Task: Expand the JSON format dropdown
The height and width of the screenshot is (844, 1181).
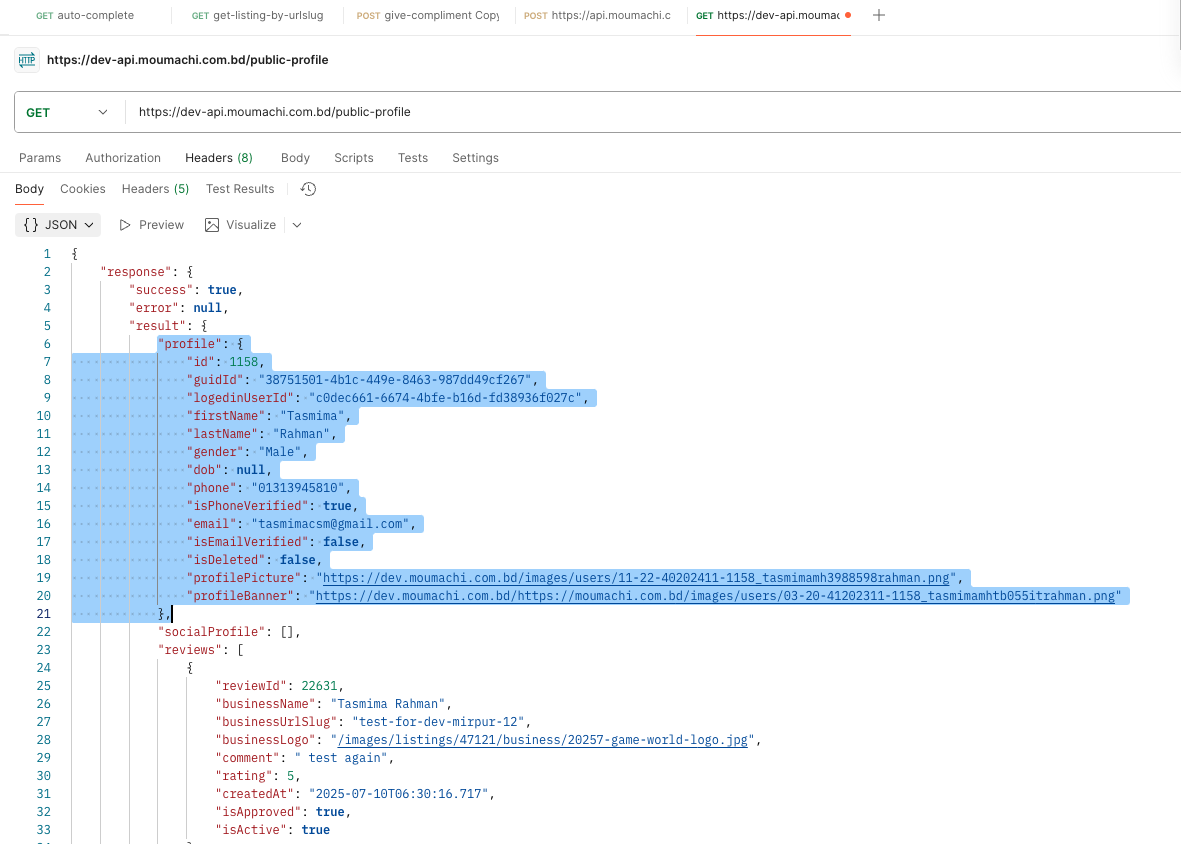Action: coord(58,225)
